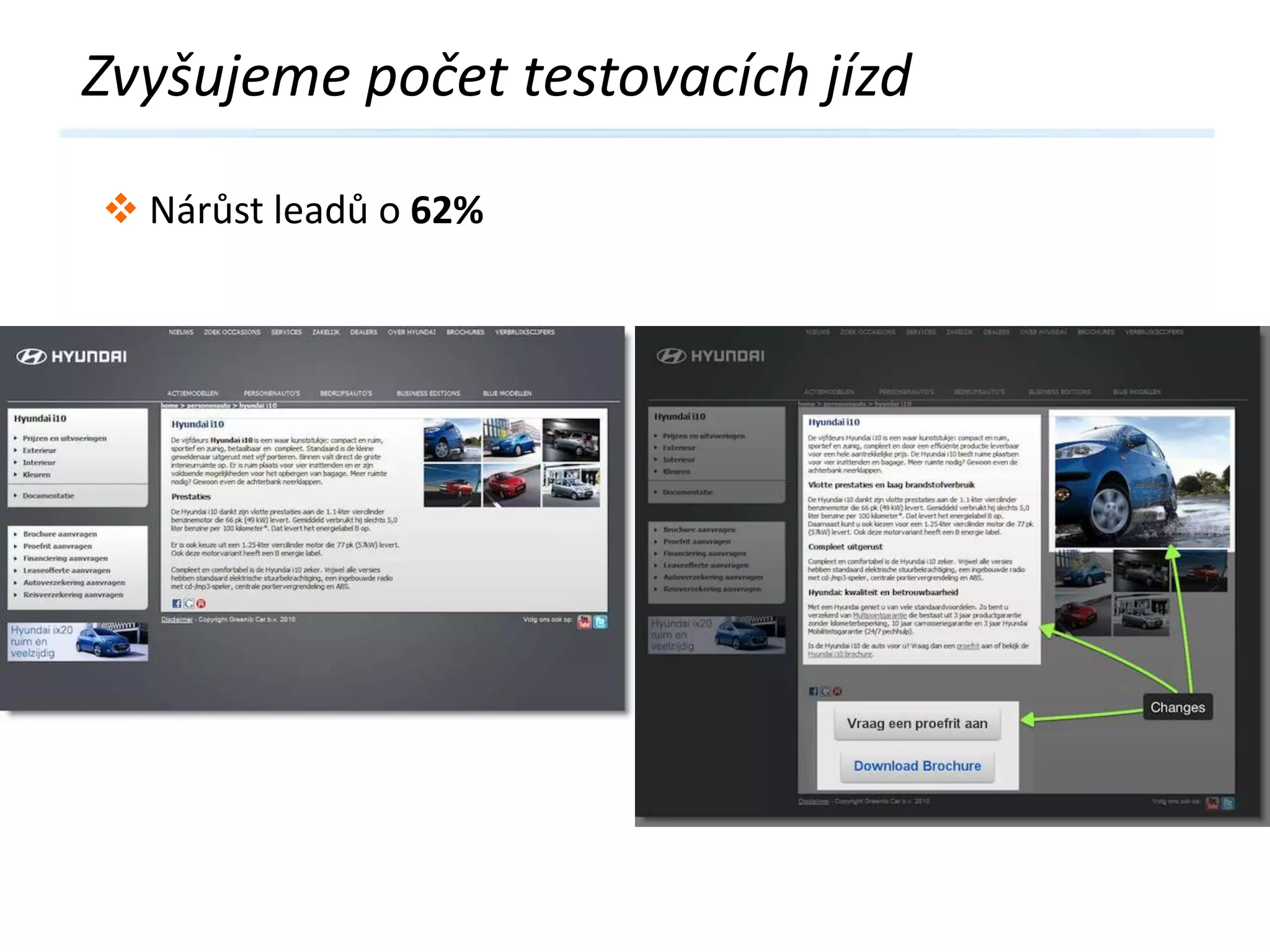Screen dimensions: 1270x952
Task: Open the Multipointgarantie link on the right page
Action: coord(880,615)
